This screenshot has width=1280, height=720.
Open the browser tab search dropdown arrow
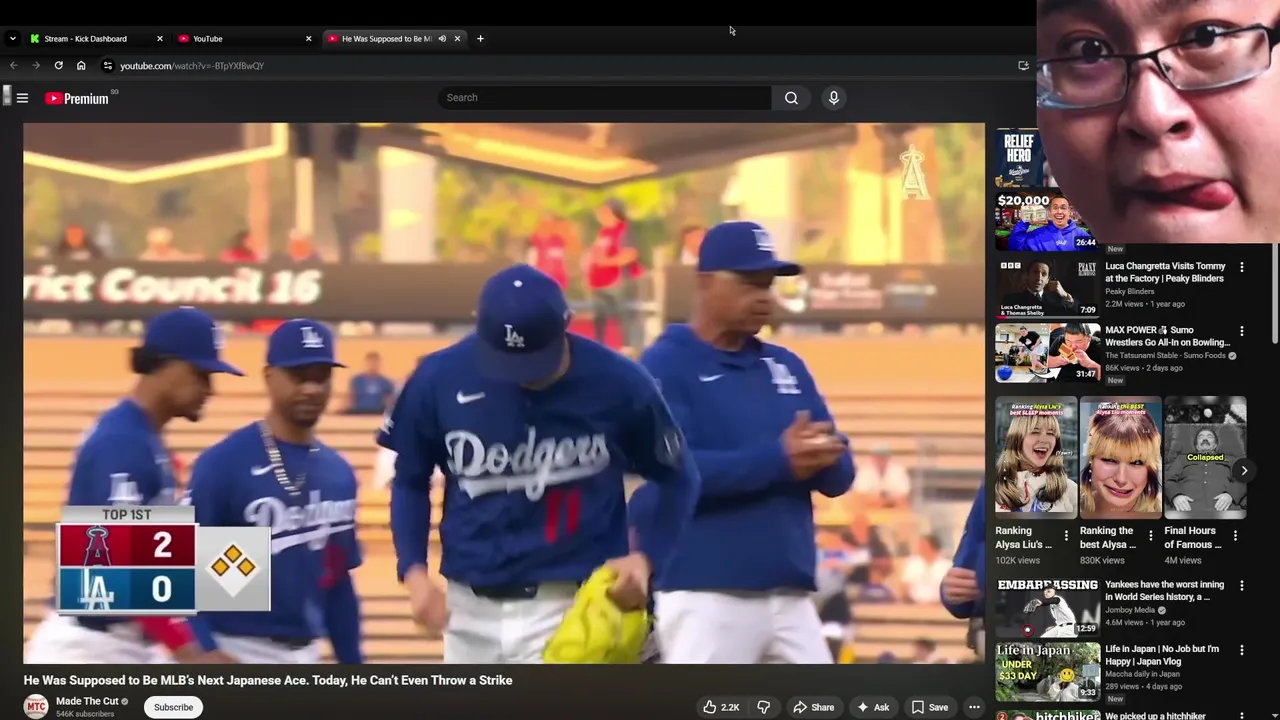coord(12,39)
